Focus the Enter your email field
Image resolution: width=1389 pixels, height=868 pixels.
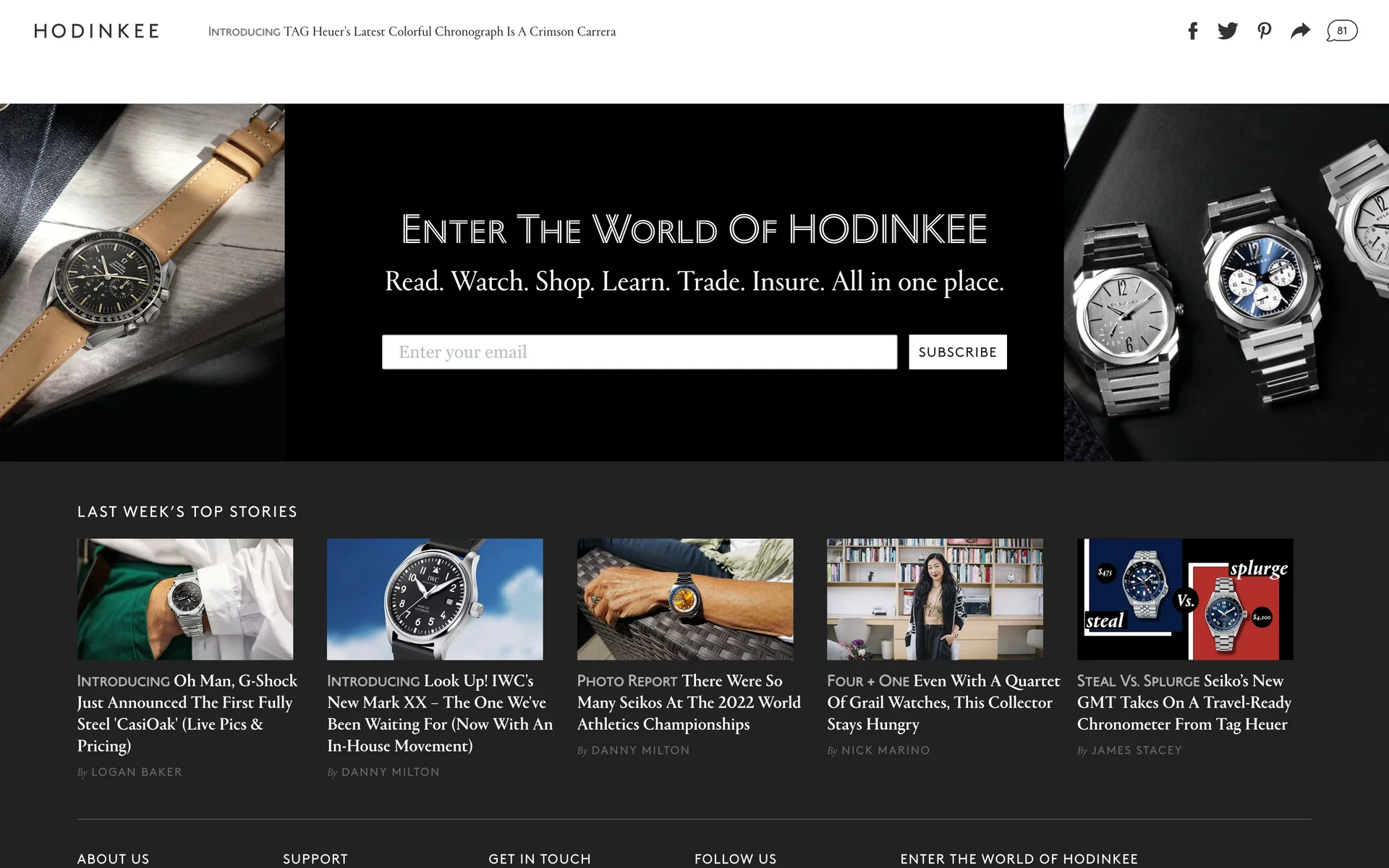pyautogui.click(x=640, y=352)
